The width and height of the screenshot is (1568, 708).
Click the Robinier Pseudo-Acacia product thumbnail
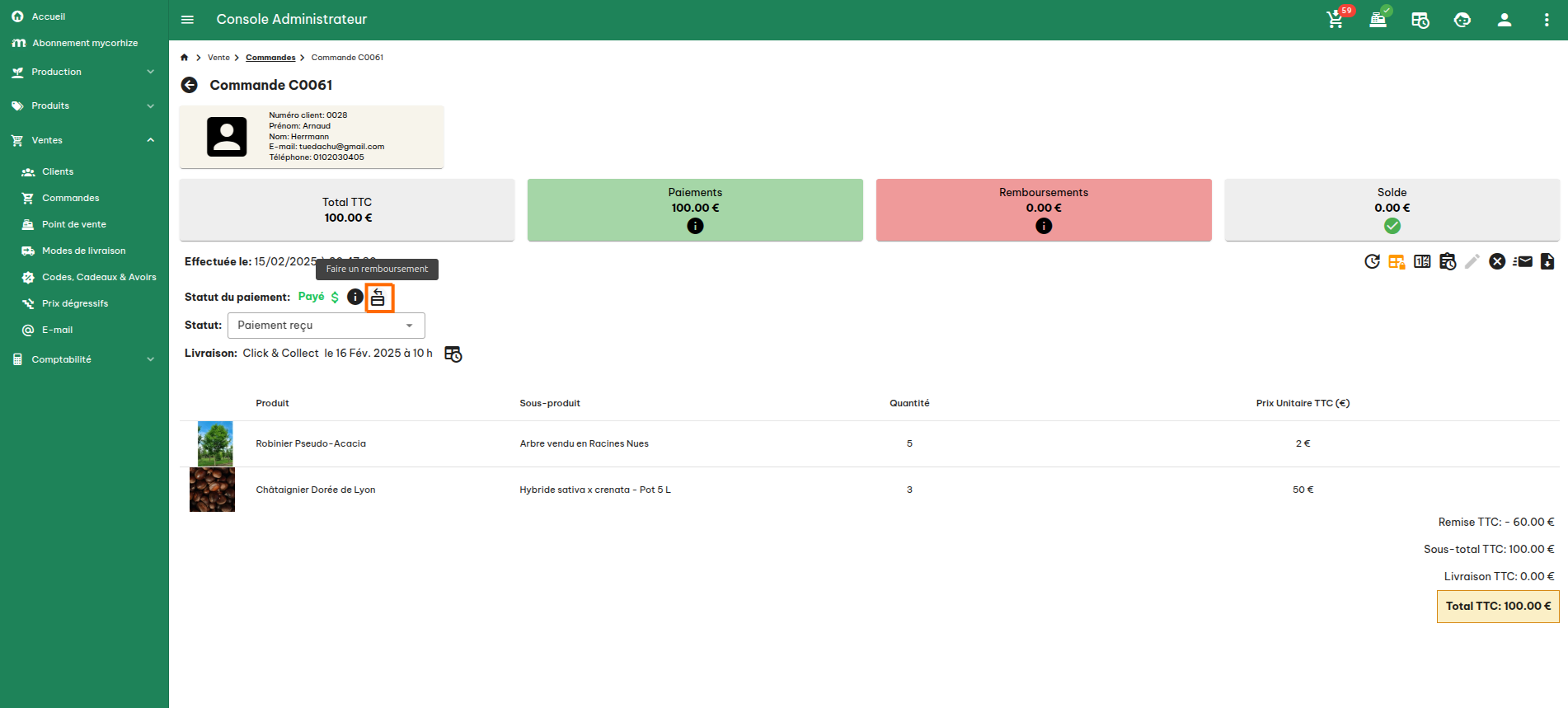tap(215, 443)
